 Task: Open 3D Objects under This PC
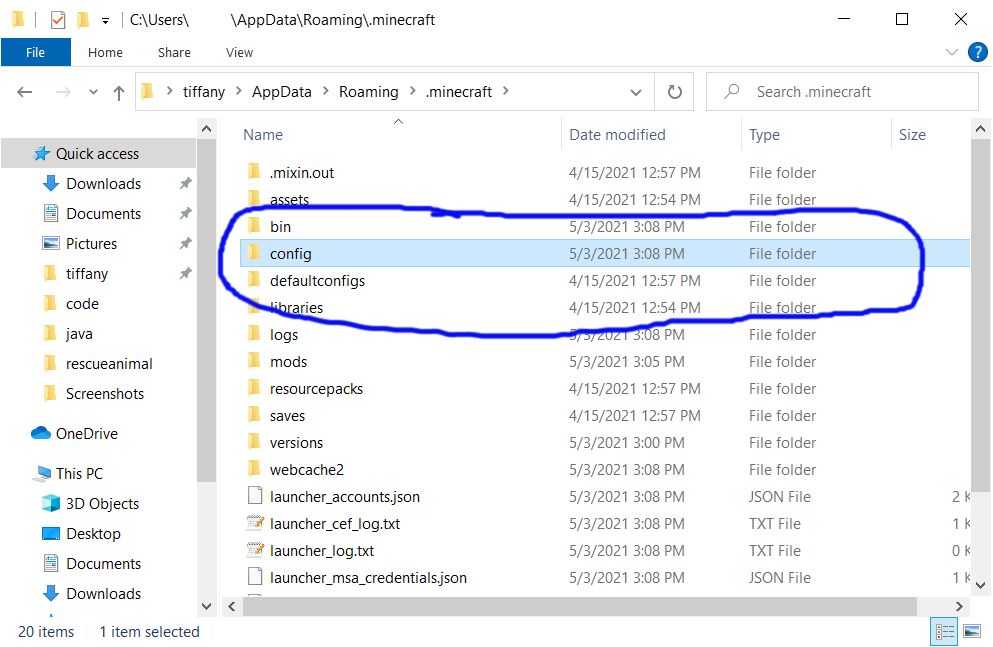tap(103, 504)
